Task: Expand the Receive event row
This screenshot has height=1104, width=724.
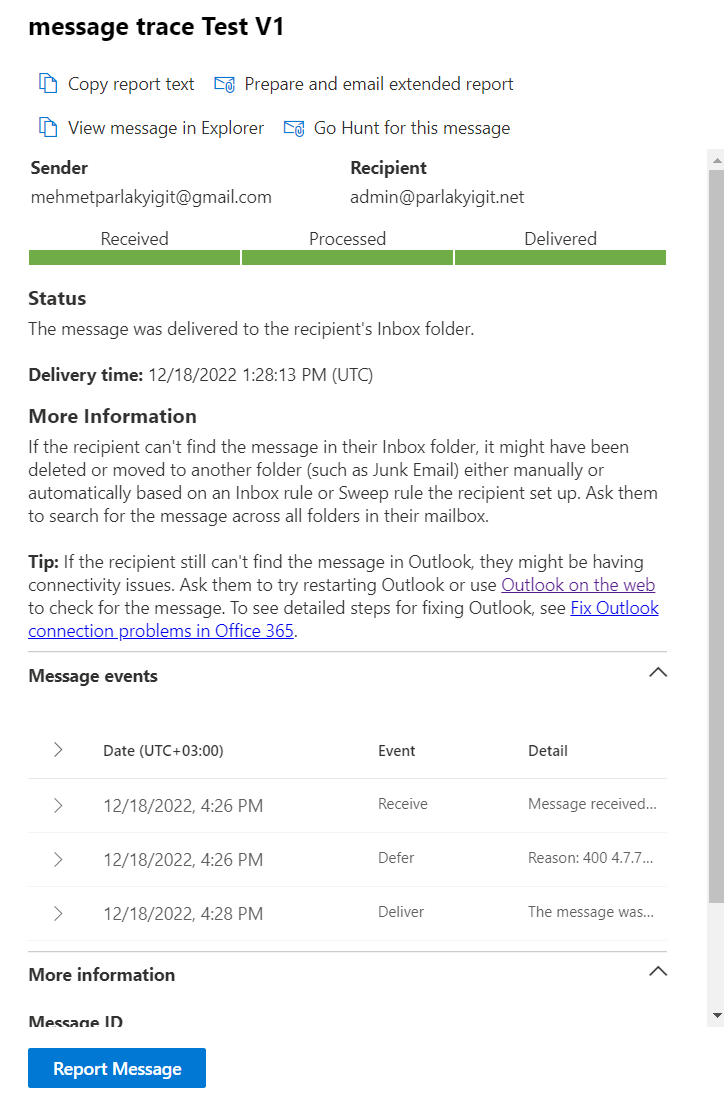Action: [x=58, y=805]
